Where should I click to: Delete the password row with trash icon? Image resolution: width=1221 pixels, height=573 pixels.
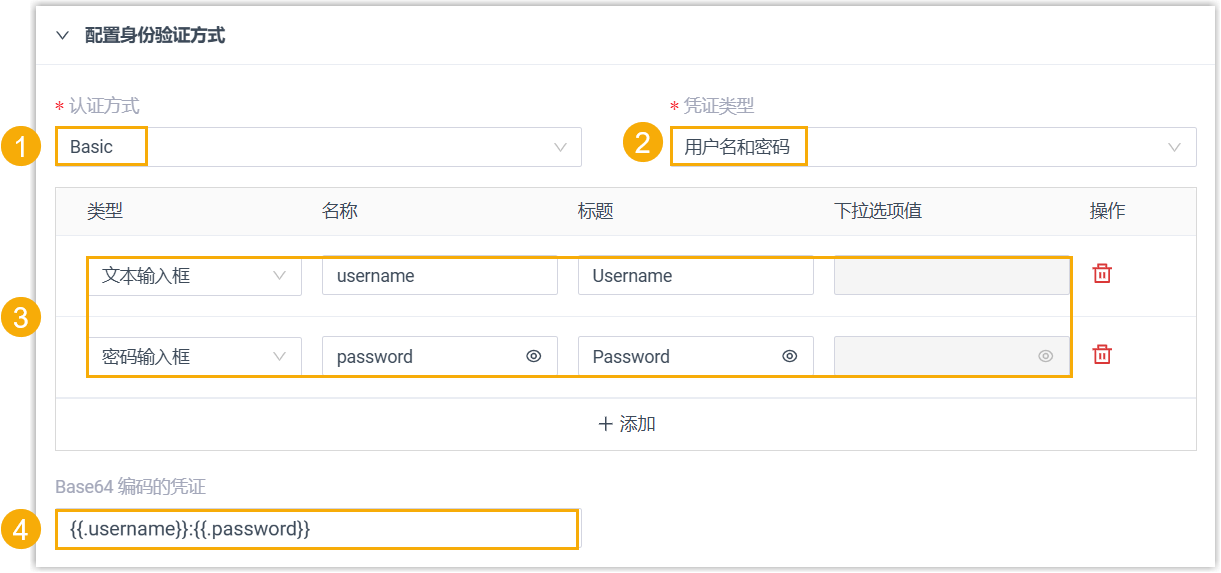click(x=1102, y=354)
